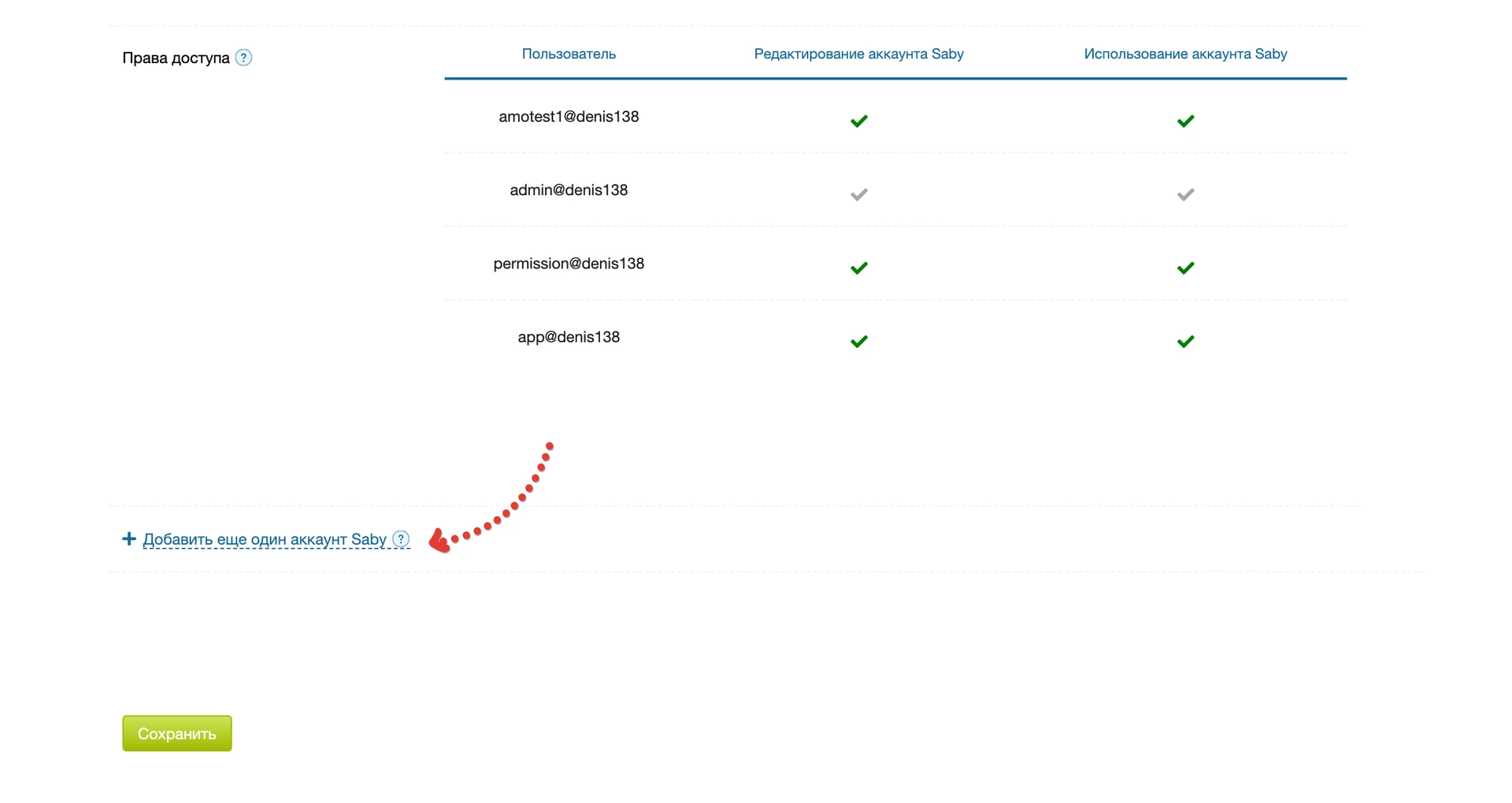The width and height of the screenshot is (1512, 803).
Task: Toggle edit permission checkmark for admin@denis138
Action: (859, 194)
